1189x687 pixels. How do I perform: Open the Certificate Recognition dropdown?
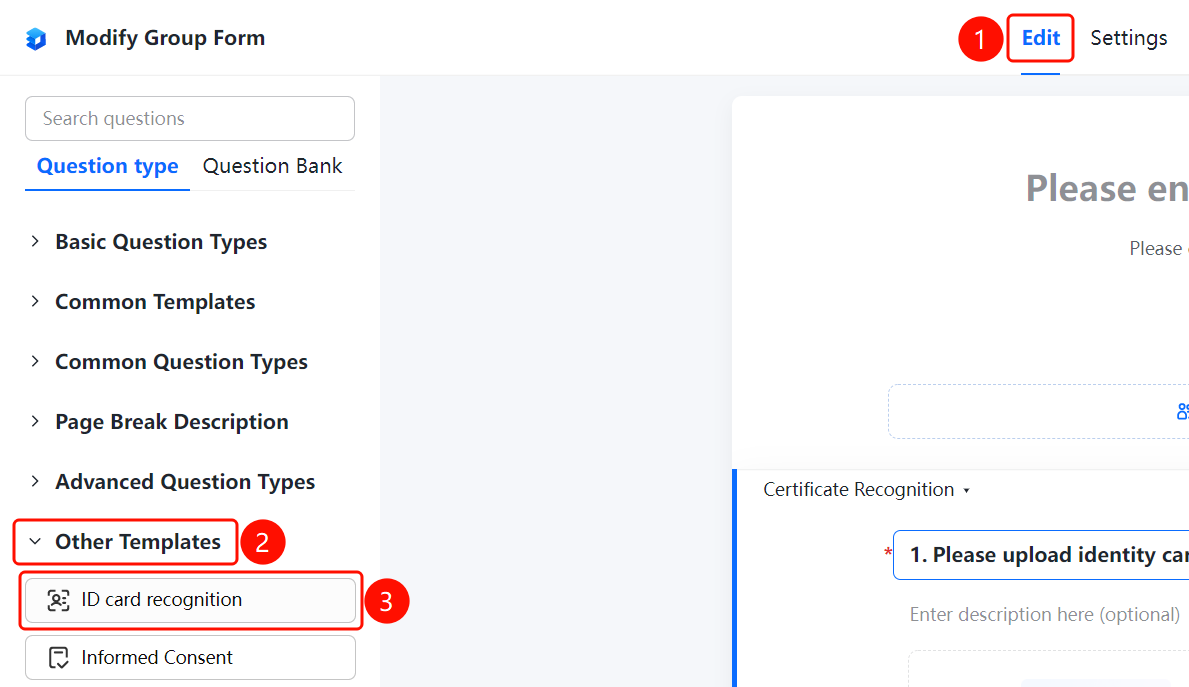867,490
